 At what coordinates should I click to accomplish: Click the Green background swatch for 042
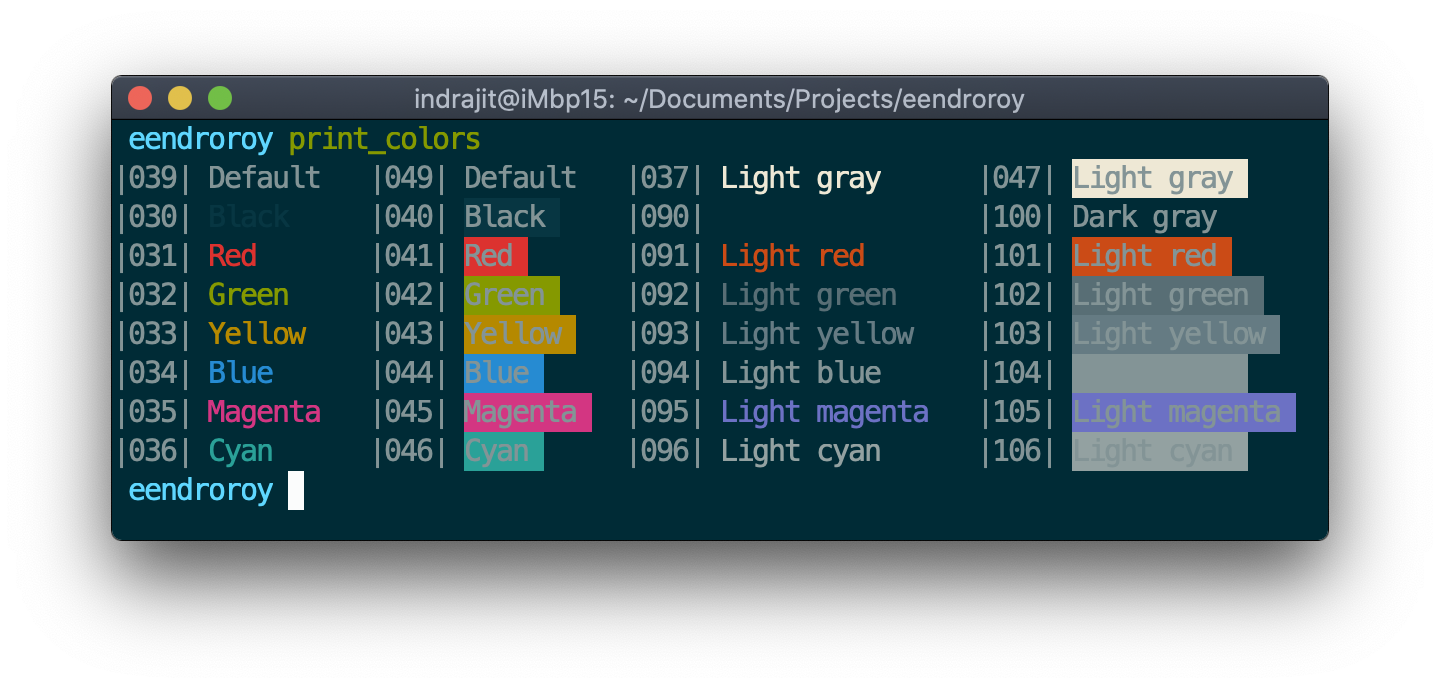coord(512,295)
